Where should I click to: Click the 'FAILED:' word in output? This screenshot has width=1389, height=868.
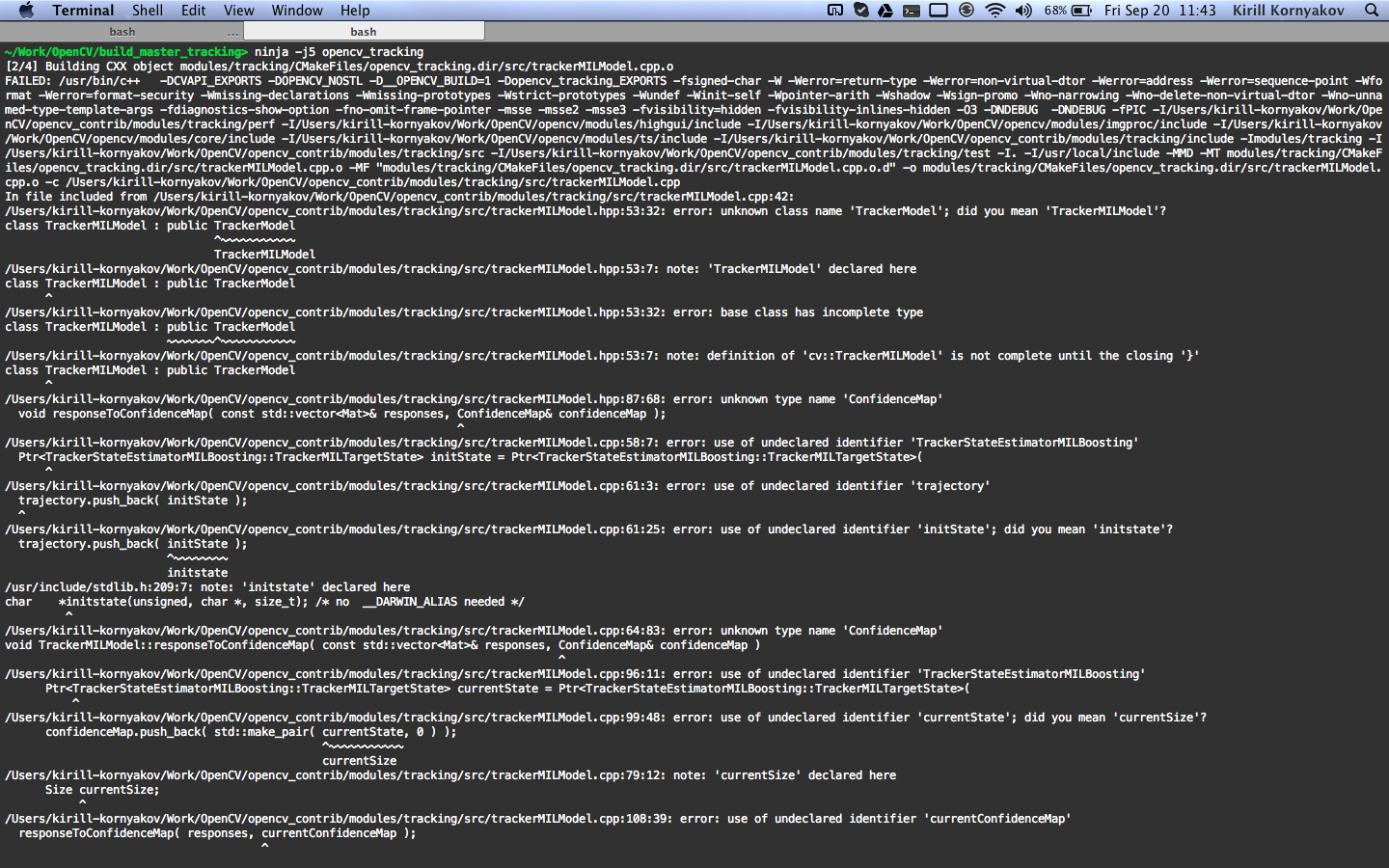[28, 81]
